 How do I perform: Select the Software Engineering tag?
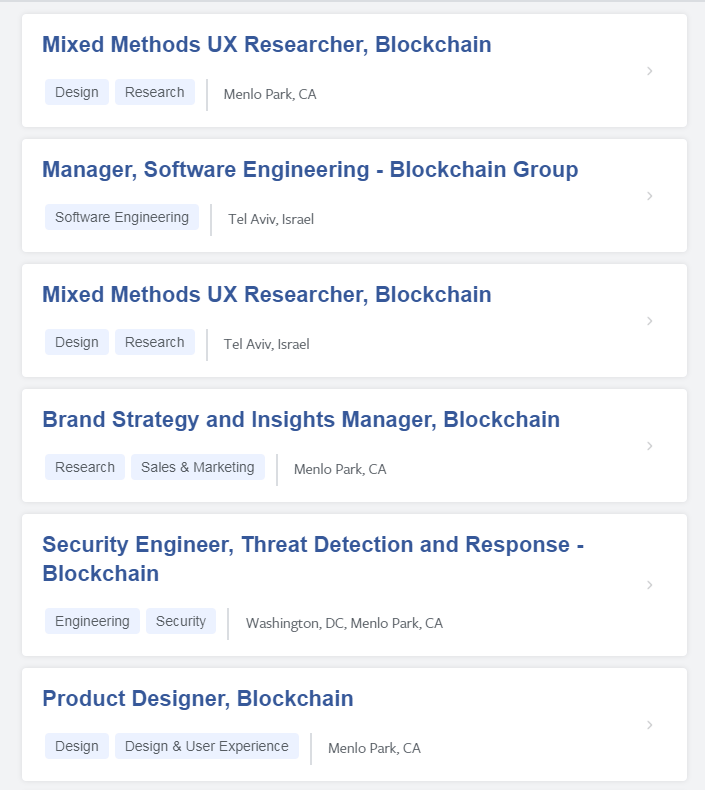click(x=122, y=217)
